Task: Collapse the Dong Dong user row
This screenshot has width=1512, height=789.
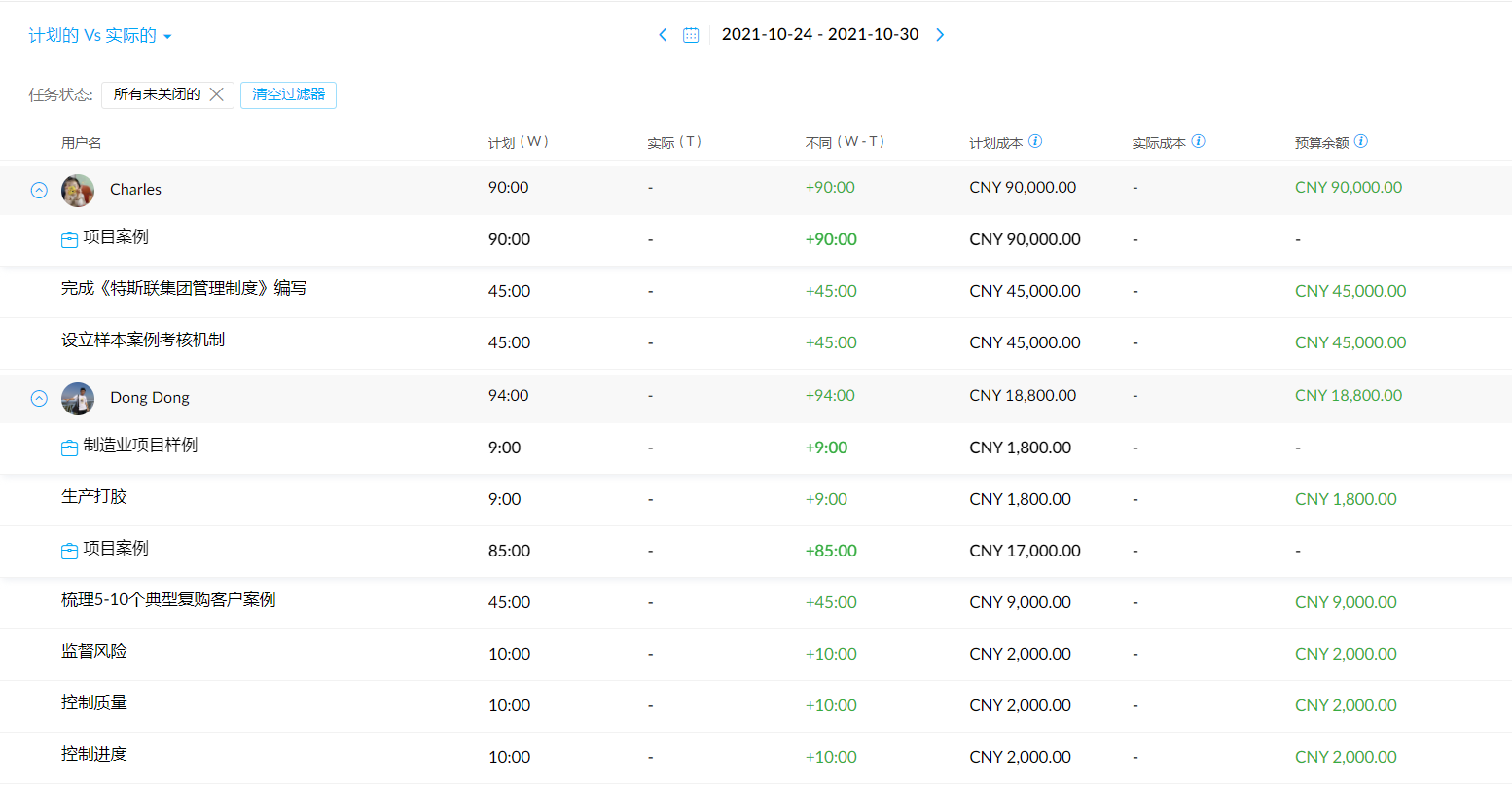Action: (39, 398)
